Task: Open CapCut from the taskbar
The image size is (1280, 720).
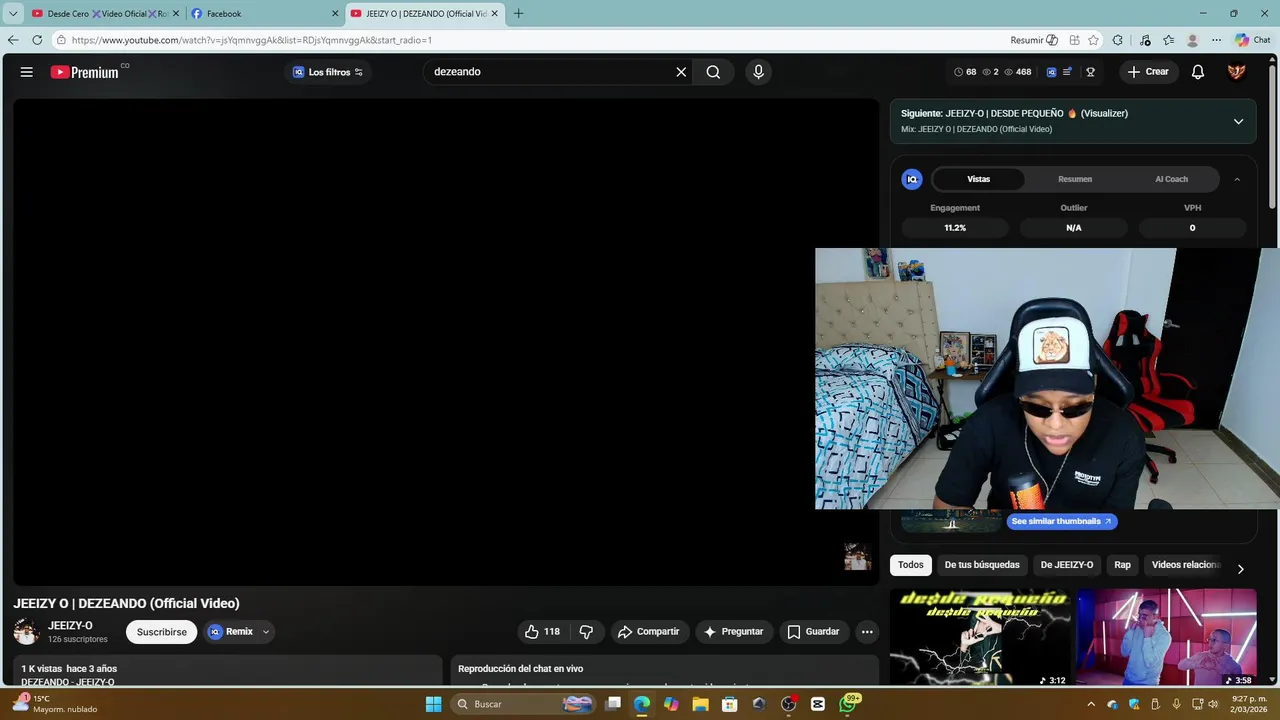Action: [817, 704]
